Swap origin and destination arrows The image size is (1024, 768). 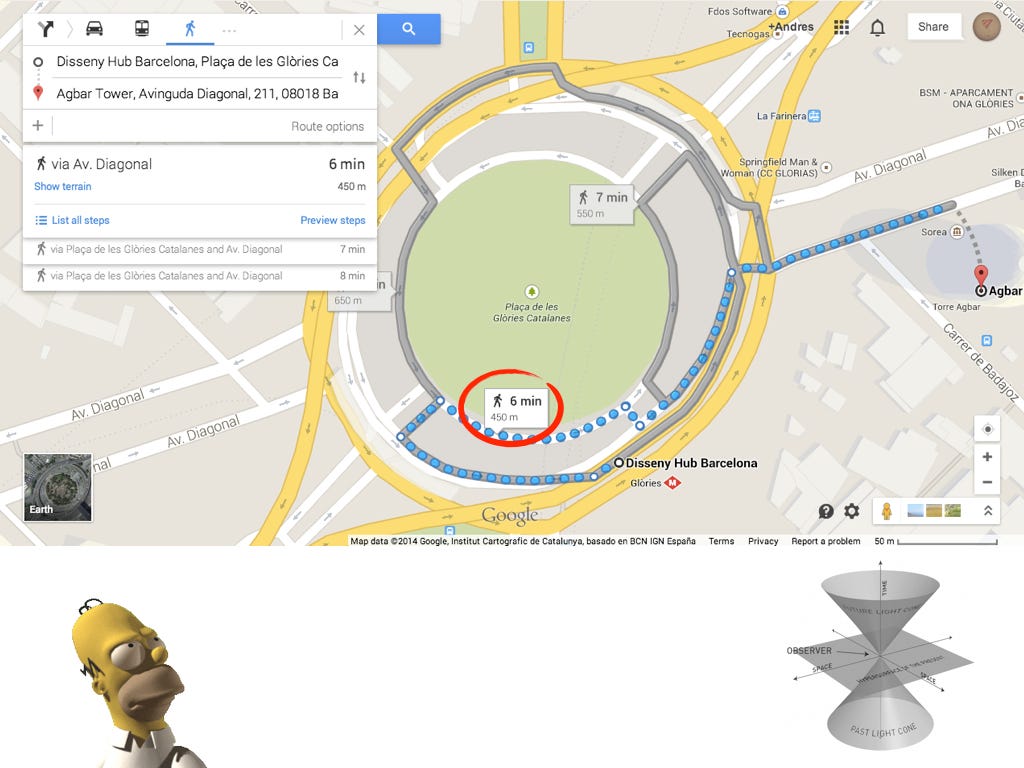[x=359, y=78]
